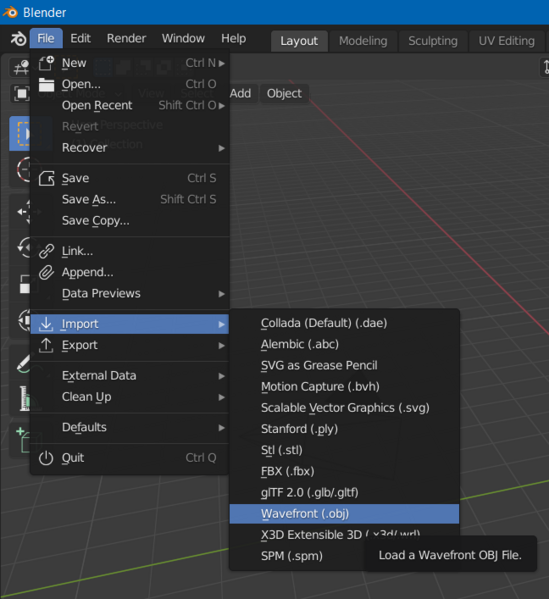Expand the Clean Up submenu
Viewport: 549px width, 599px height.
[130, 397]
